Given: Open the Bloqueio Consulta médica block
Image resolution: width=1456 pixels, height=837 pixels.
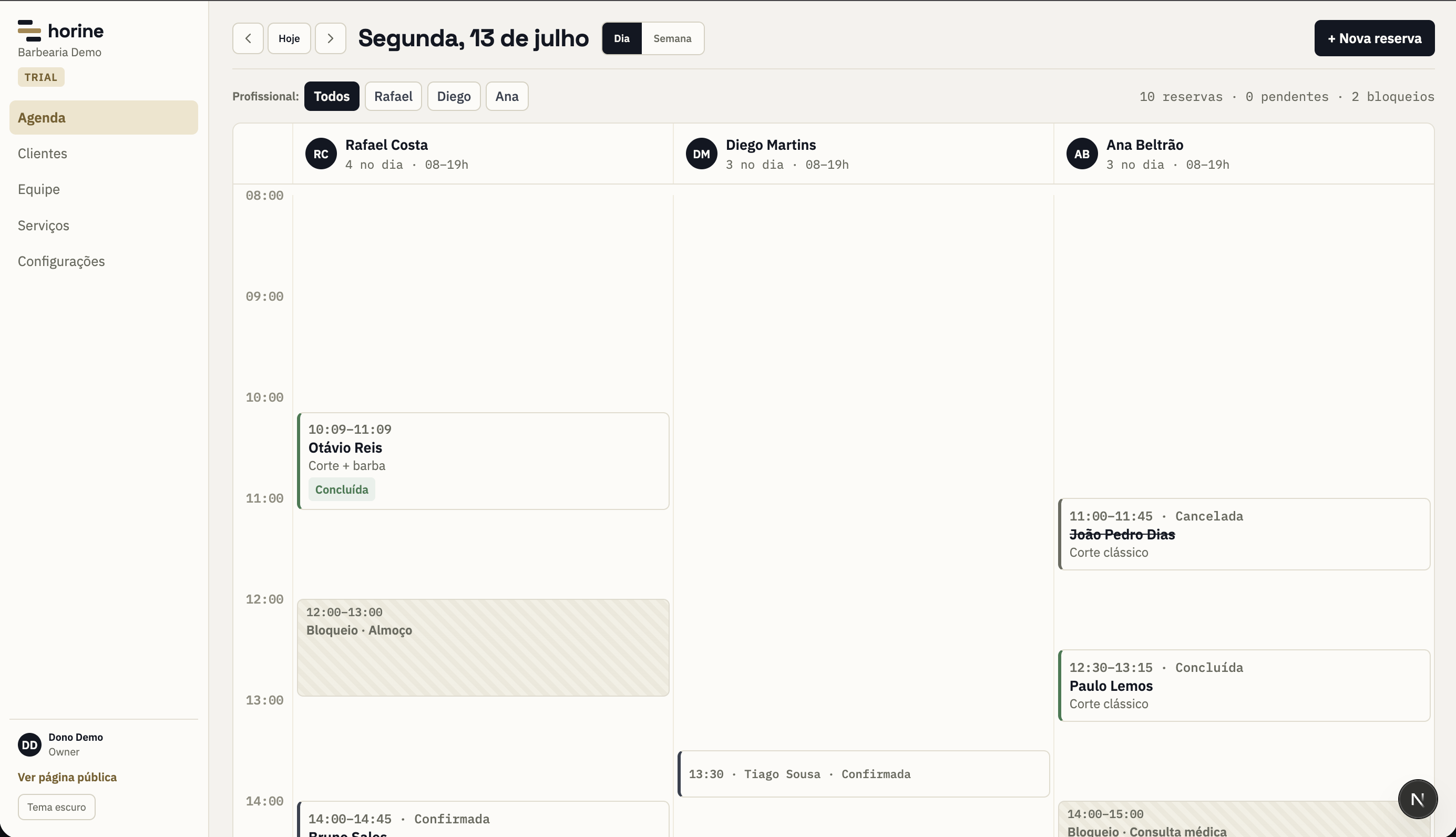Looking at the screenshot, I should click(x=1244, y=819).
